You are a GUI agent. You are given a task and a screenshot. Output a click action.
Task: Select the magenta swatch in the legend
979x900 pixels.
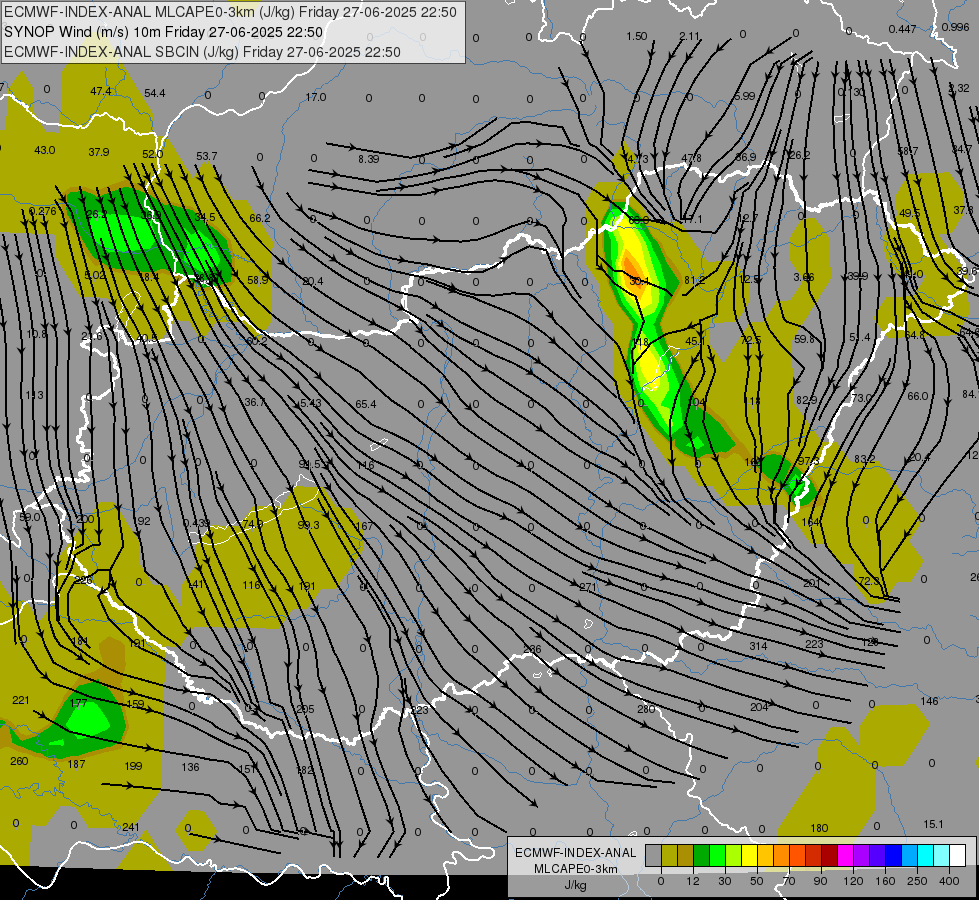coord(845,856)
